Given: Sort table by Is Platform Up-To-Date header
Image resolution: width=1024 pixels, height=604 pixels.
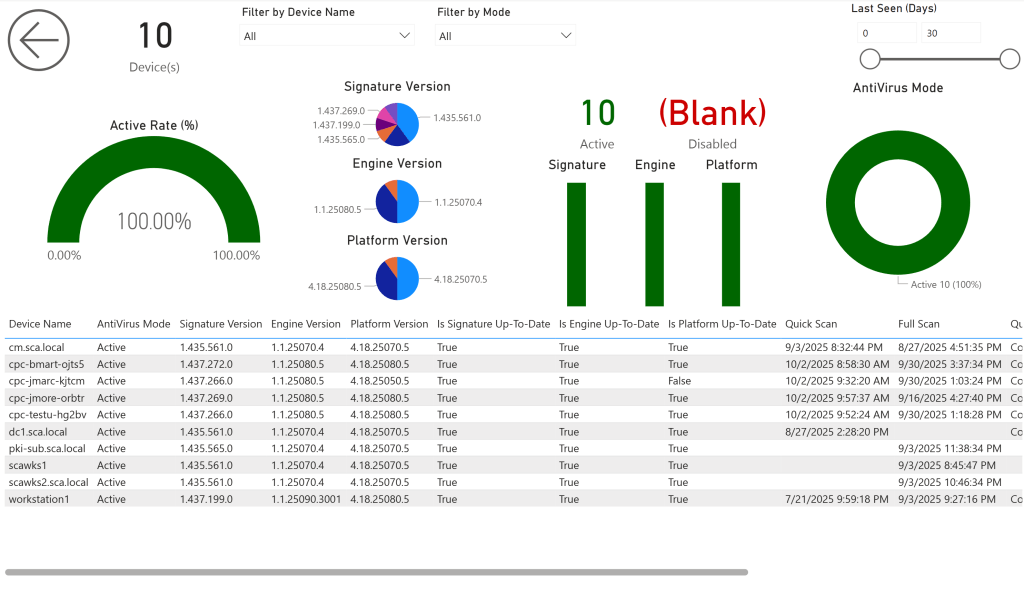Looking at the screenshot, I should 721,324.
